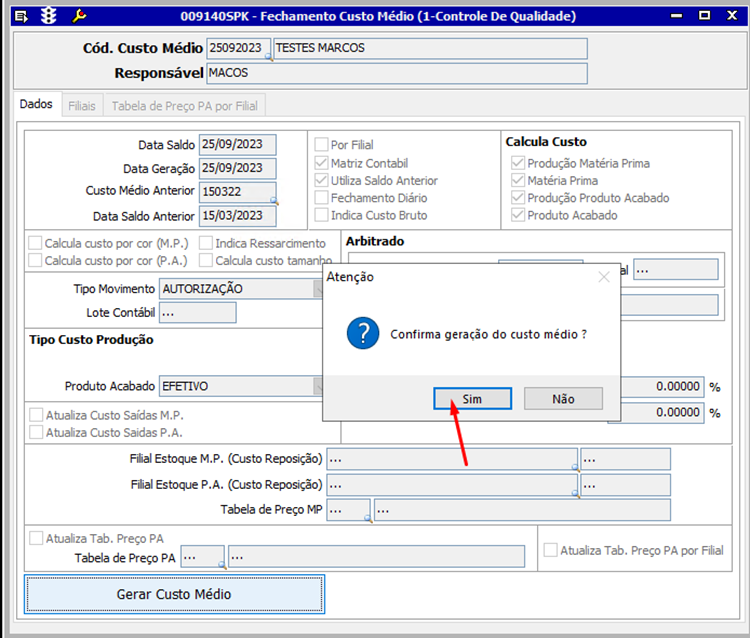
Task: Click the traffic light icon in title bar
Action: point(48,16)
